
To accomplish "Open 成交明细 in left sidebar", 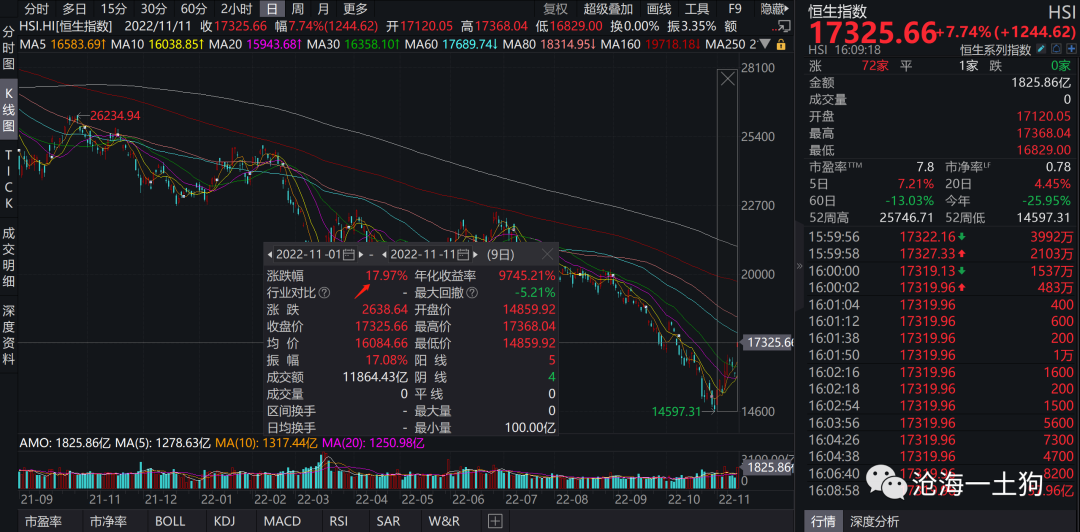I will 9,253.
